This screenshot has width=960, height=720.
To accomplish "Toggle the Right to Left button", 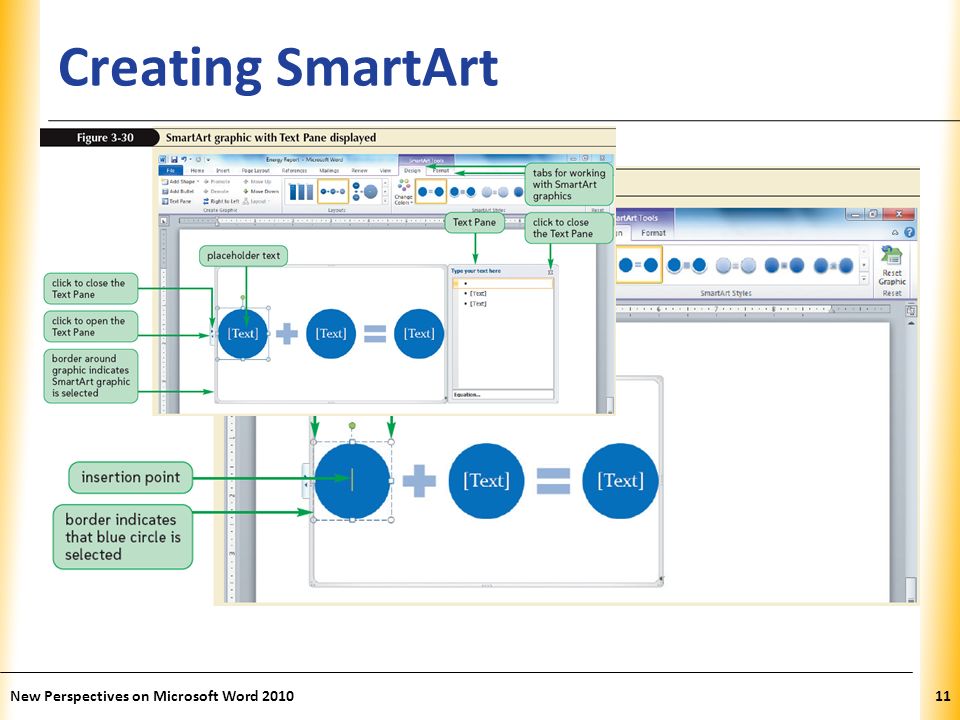I will [x=221, y=201].
